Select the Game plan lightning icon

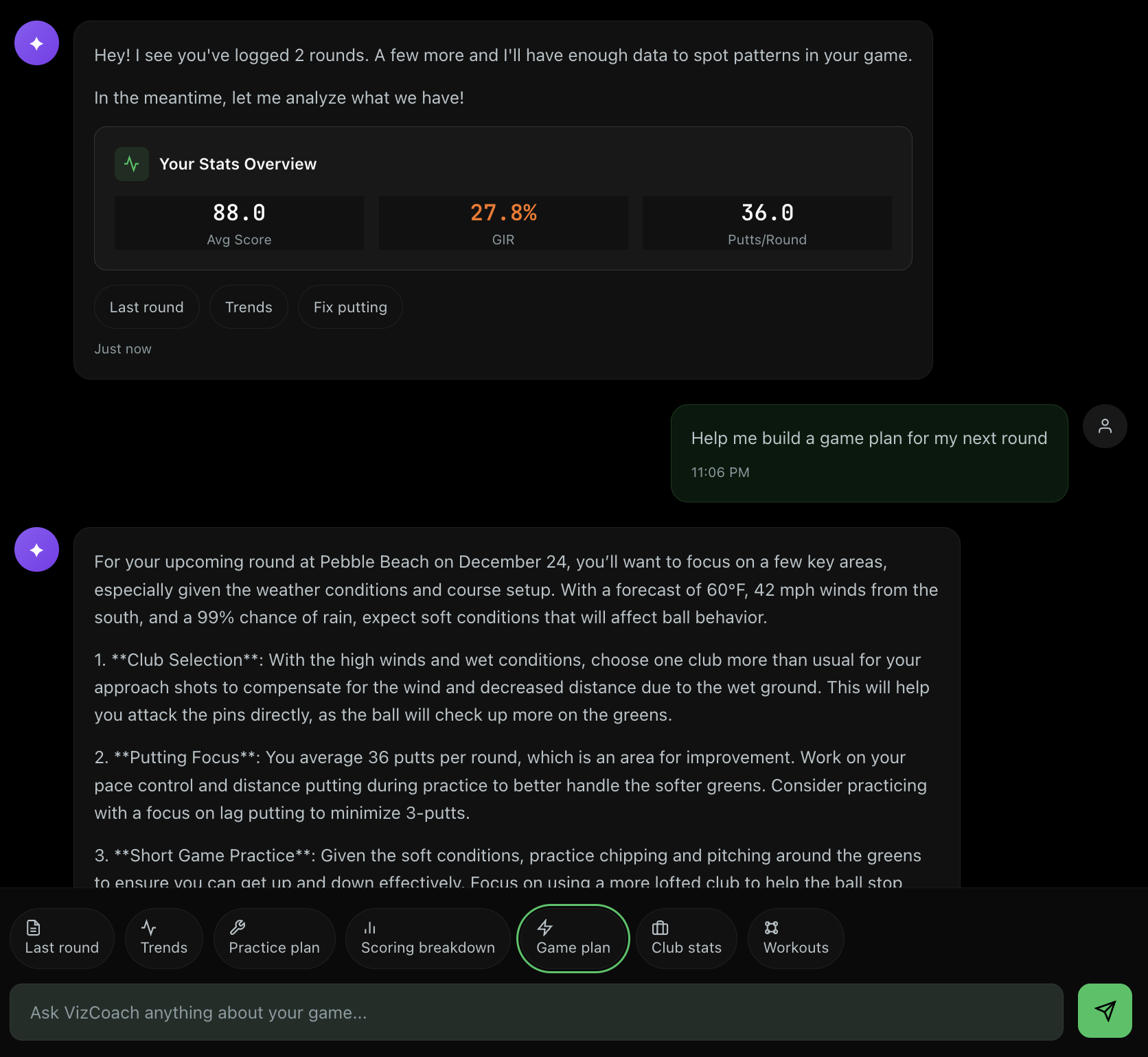pyautogui.click(x=544, y=927)
